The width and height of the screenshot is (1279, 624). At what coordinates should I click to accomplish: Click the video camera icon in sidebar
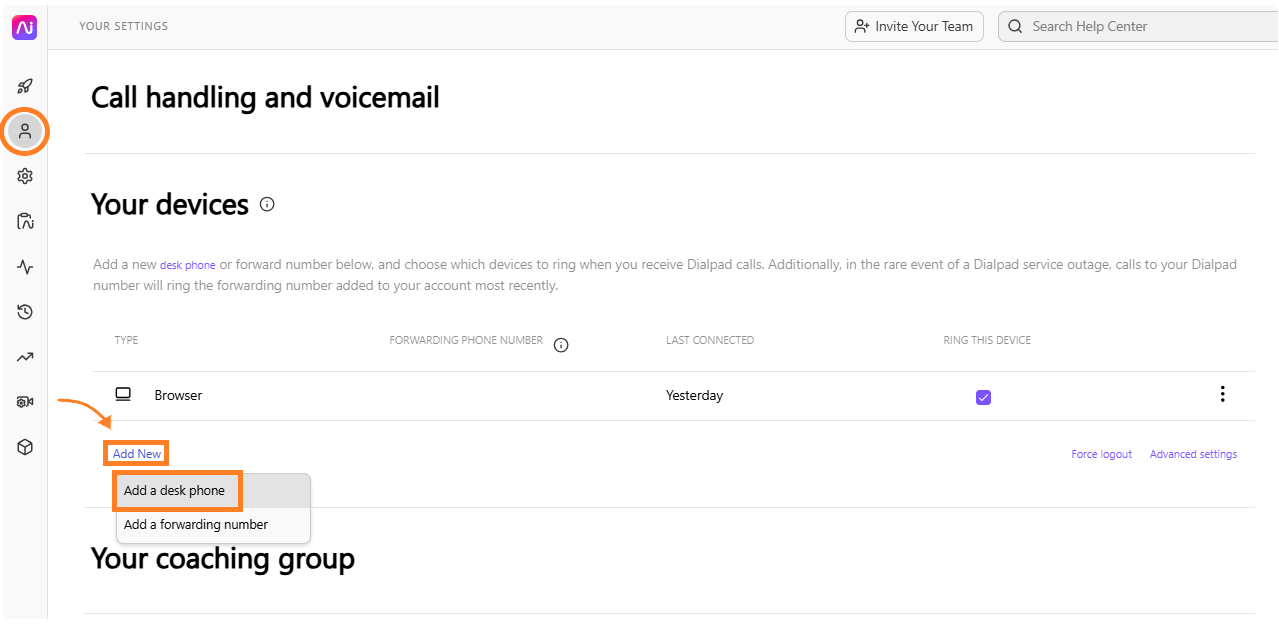[25, 402]
